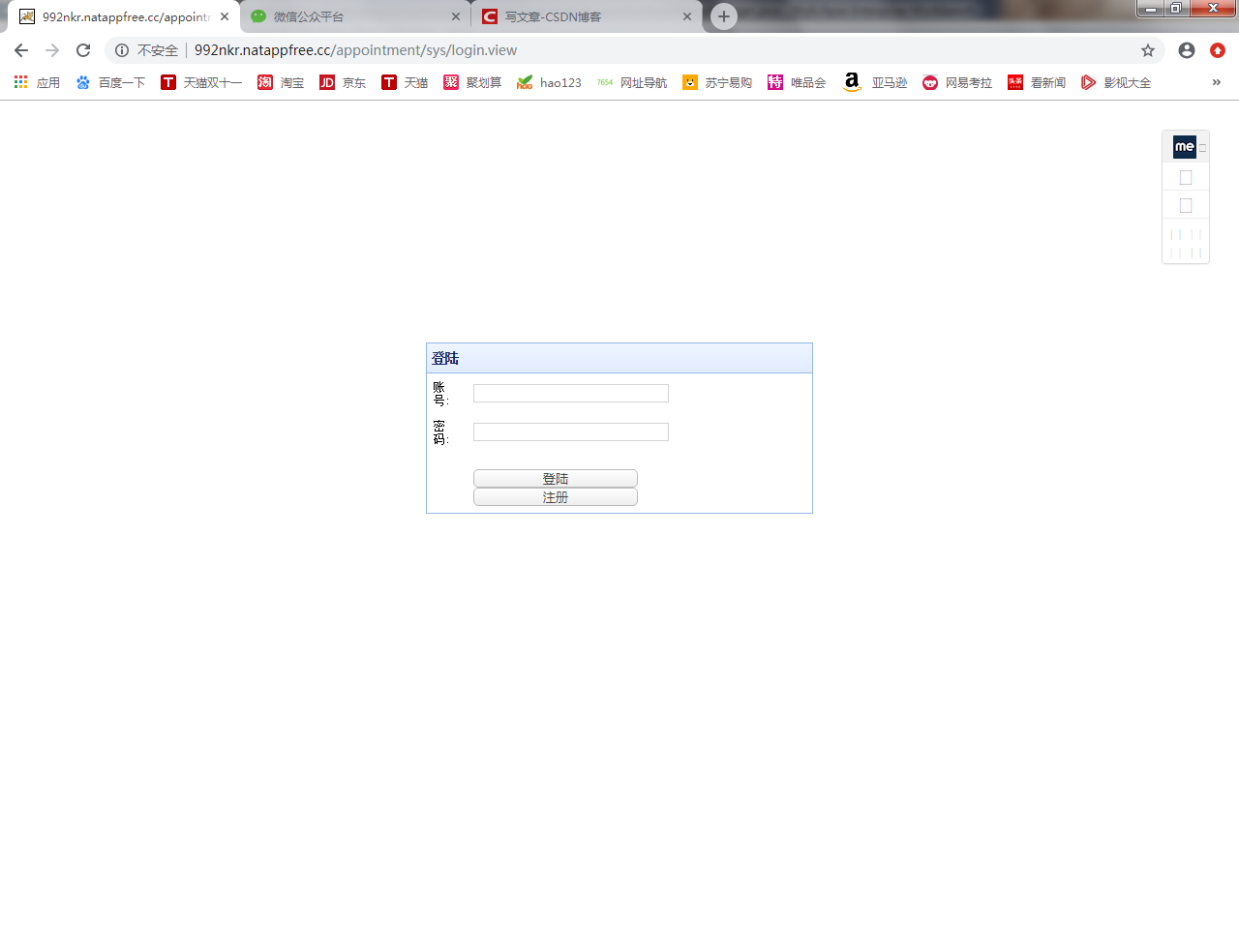The width and height of the screenshot is (1239, 952).
Task: Click the red Chrome update icon
Action: [x=1218, y=50]
